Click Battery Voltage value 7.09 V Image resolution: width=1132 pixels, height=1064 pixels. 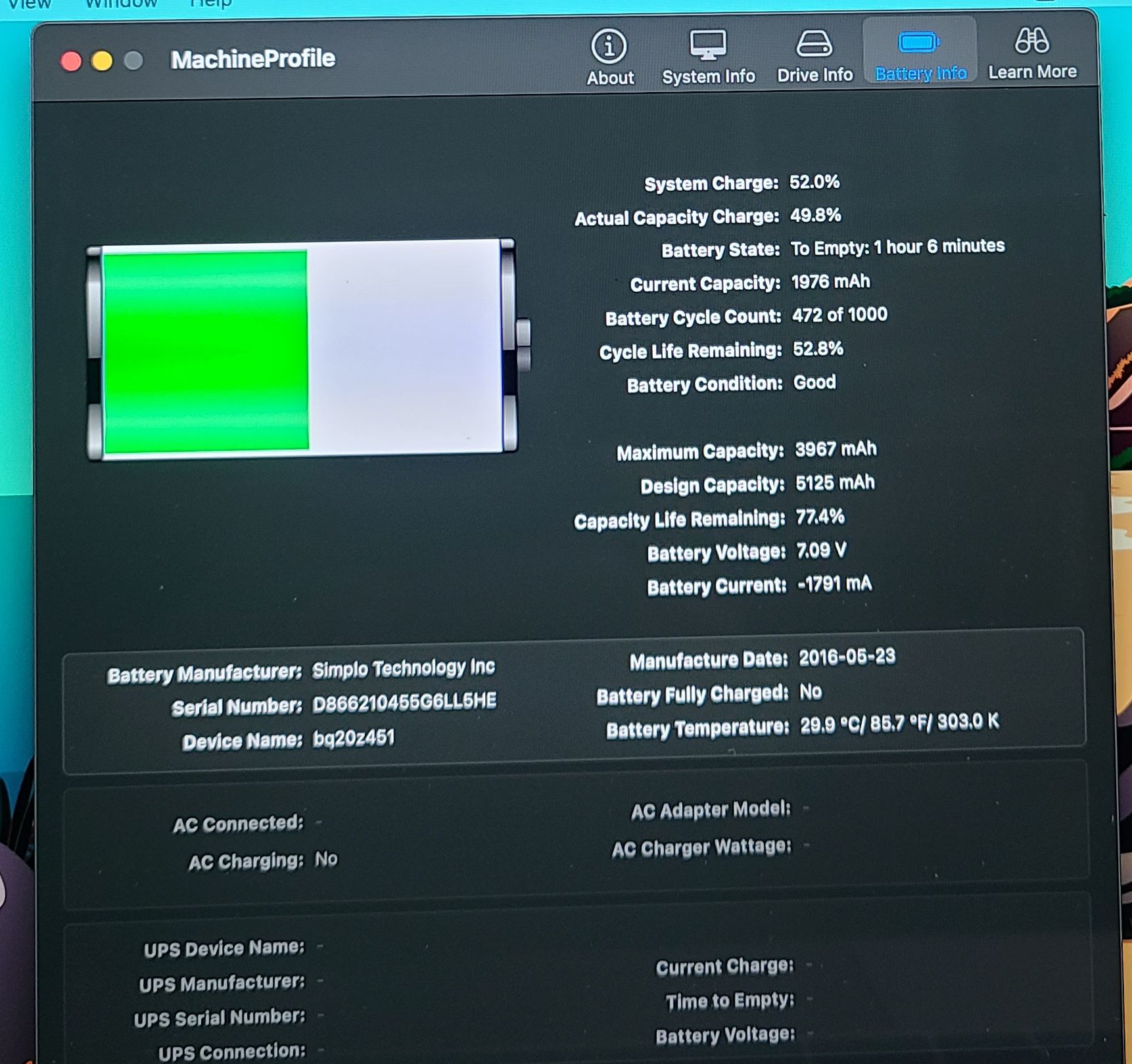(x=821, y=550)
